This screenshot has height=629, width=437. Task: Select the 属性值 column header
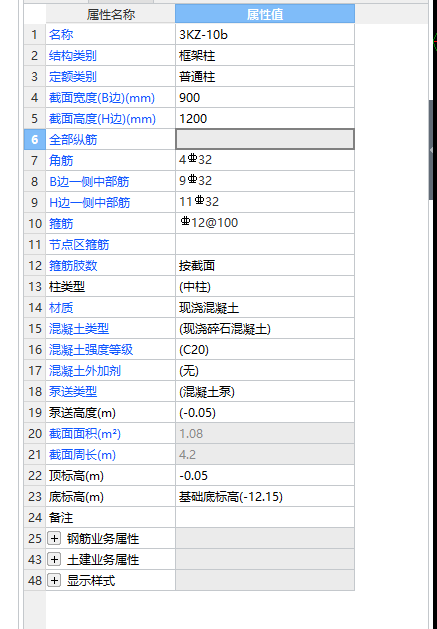[x=265, y=14]
